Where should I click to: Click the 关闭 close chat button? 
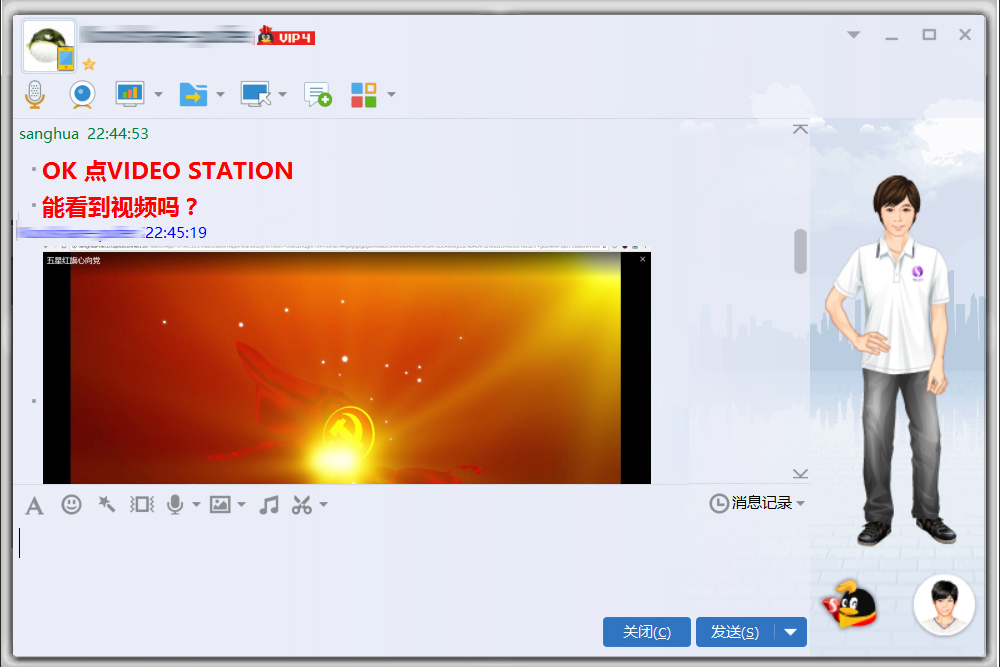click(x=646, y=631)
